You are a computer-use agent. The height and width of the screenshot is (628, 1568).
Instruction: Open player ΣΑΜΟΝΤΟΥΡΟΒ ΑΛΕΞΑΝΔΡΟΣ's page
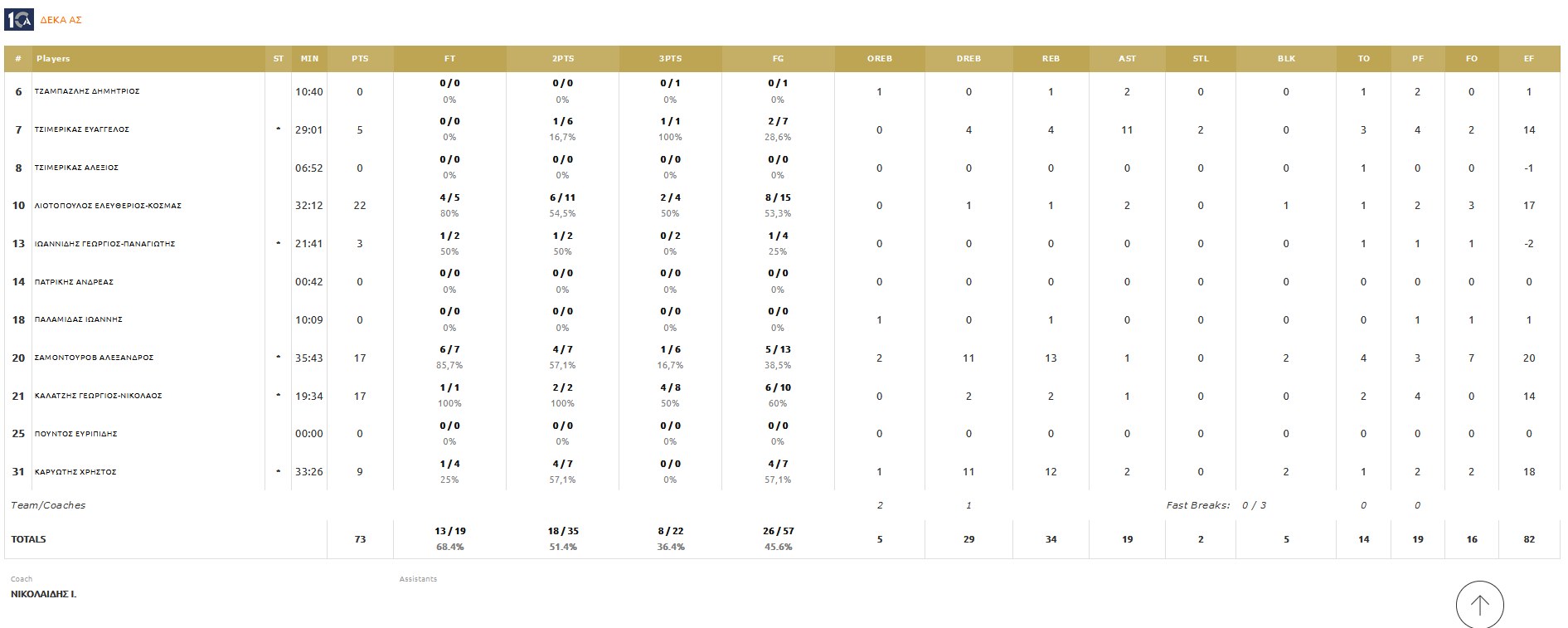point(94,358)
